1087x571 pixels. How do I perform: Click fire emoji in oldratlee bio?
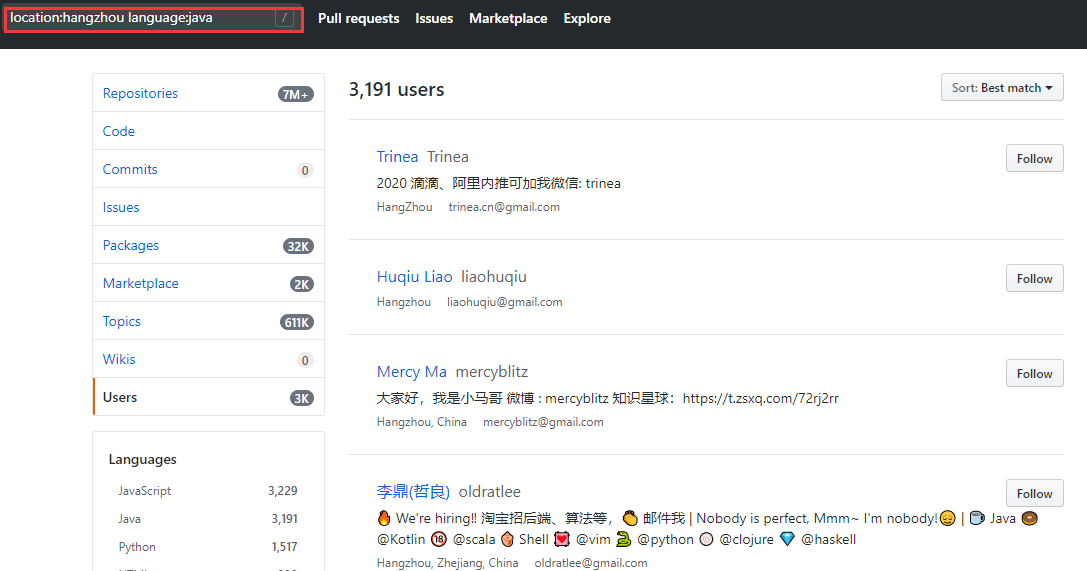pyautogui.click(x=384, y=518)
